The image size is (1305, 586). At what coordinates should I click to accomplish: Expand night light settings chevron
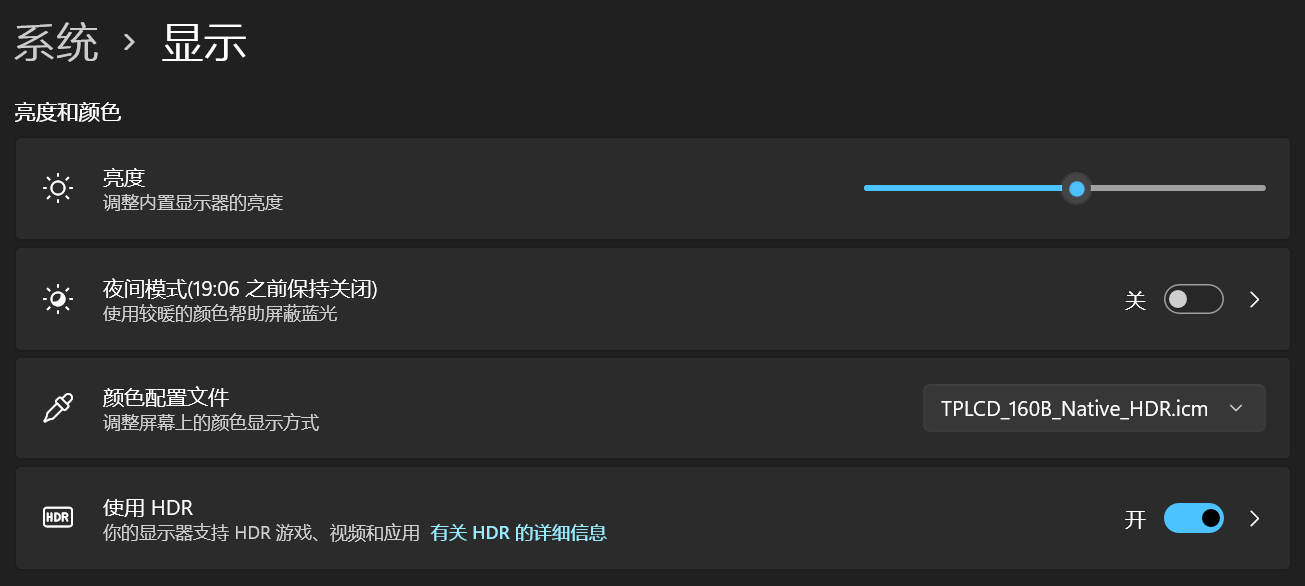[x=1255, y=299]
